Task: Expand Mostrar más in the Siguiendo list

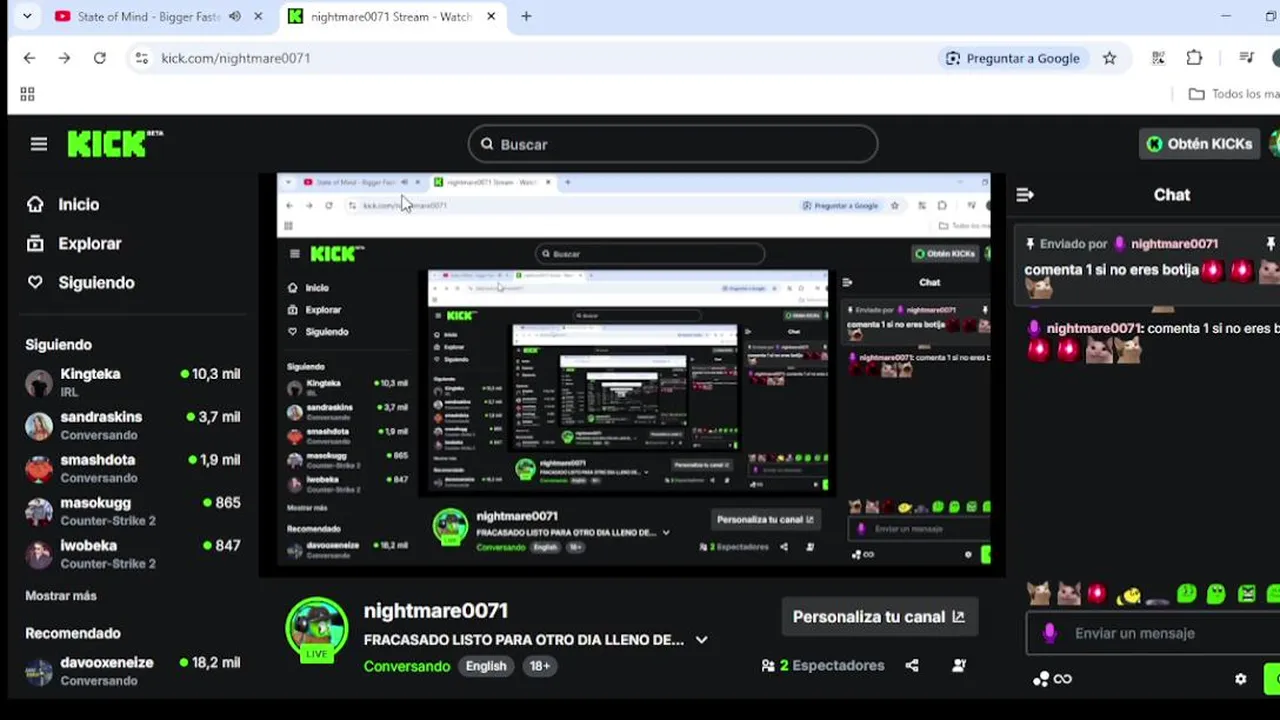Action: 61,596
